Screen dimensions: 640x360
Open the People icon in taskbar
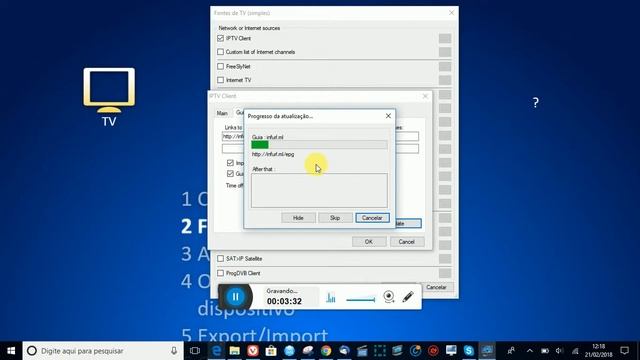coord(511,351)
